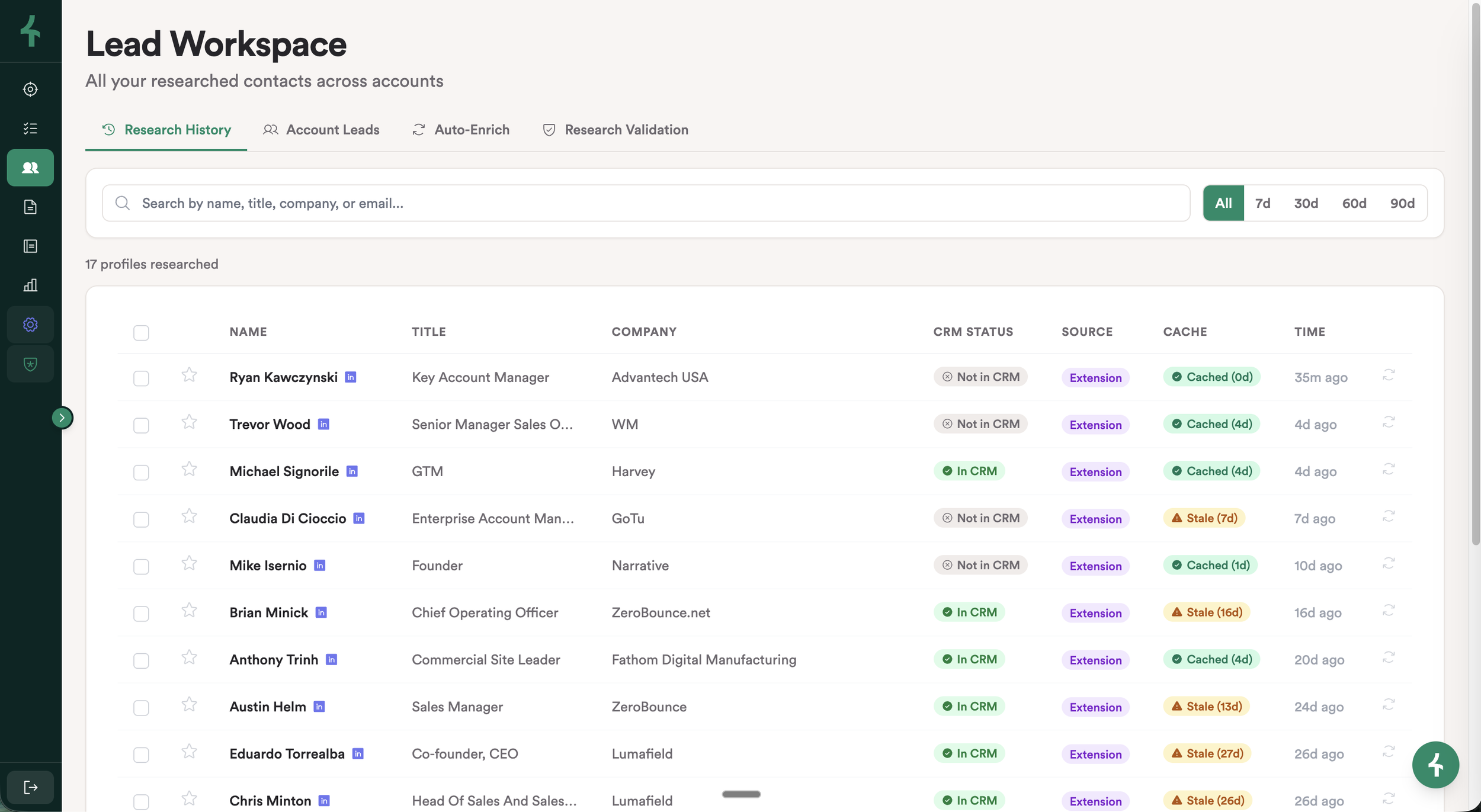
Task: Tick the checkbox for Brian Minick
Action: 141,614
